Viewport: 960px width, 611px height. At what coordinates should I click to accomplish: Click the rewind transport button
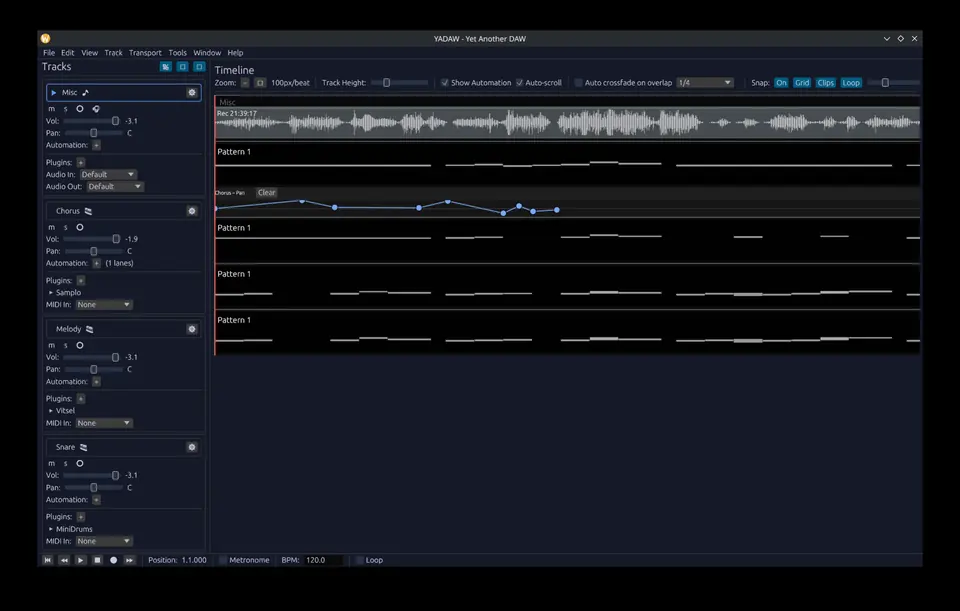tap(64, 560)
